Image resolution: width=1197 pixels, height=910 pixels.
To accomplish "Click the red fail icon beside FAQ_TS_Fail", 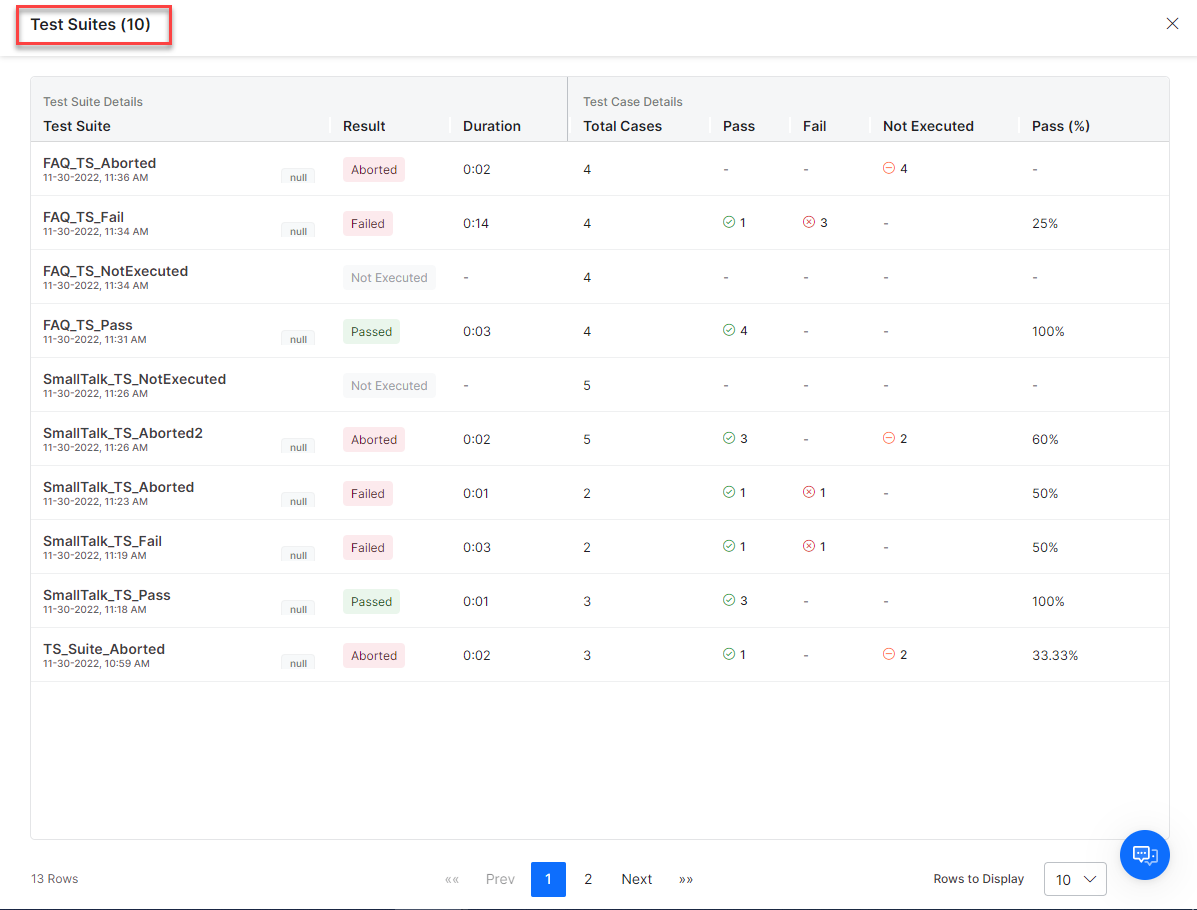I will tap(808, 223).
